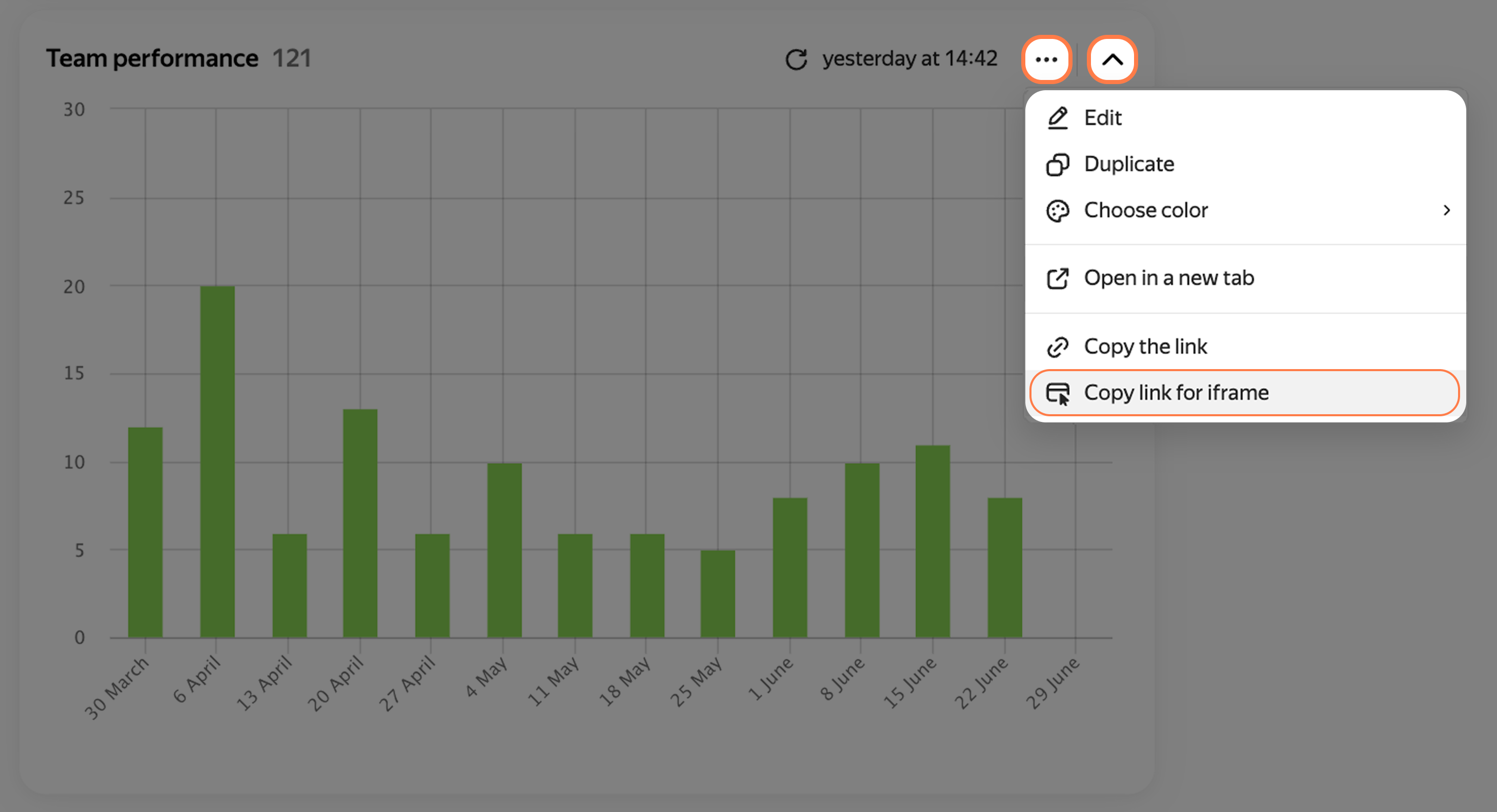Click the yesterday at 14:42 timestamp

click(909, 59)
